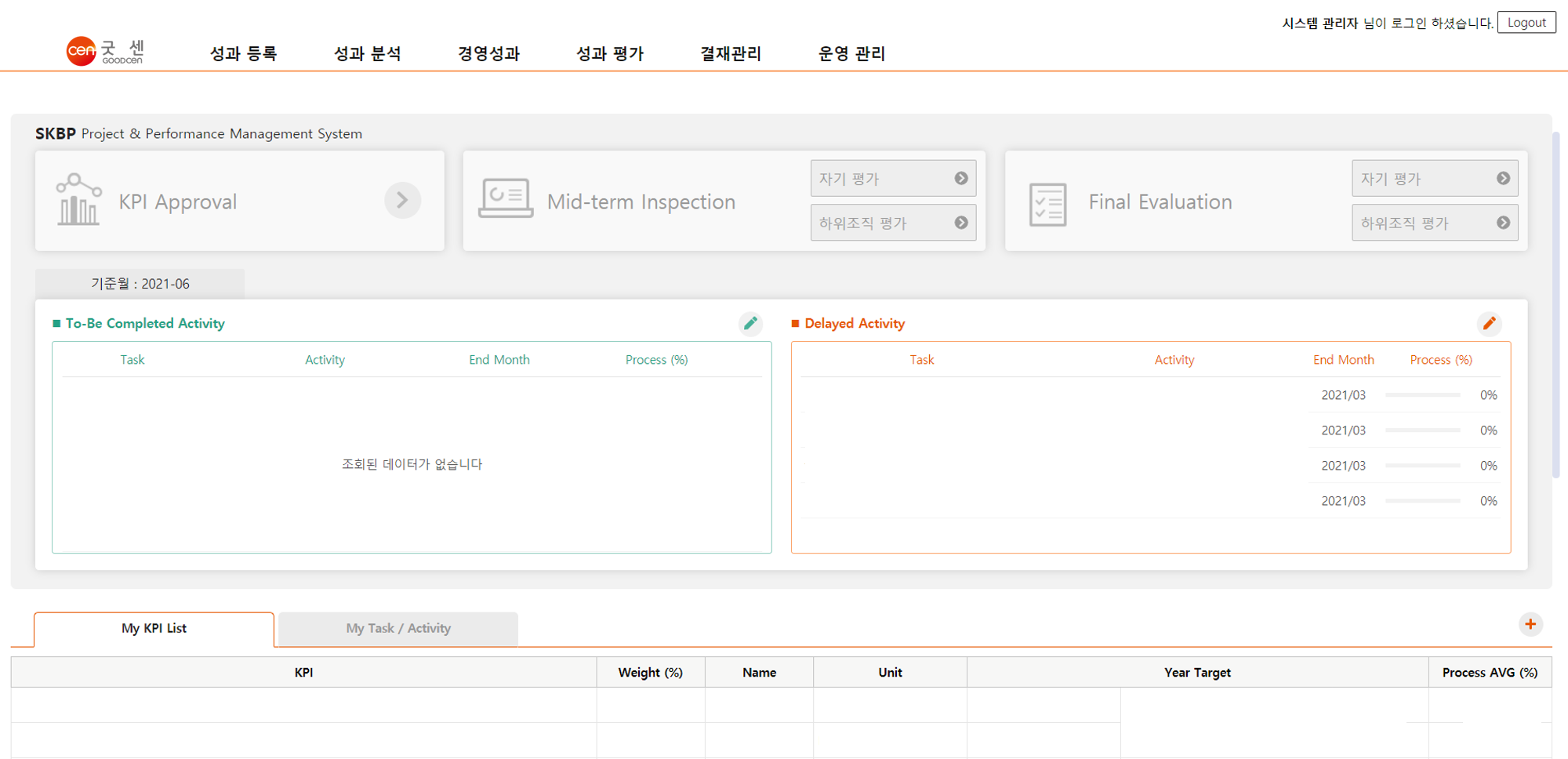This screenshot has width=1568, height=759.
Task: Click the Mid-term Inspection laptop icon
Action: (x=506, y=199)
